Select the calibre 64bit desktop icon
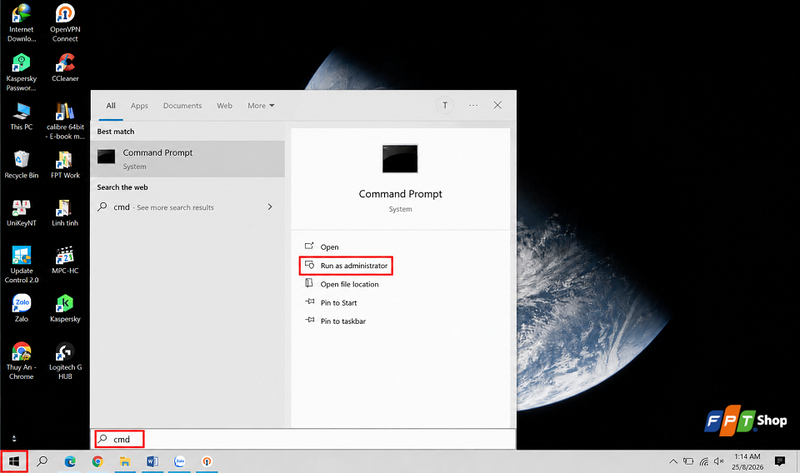Screen dimensions: 800x473 (65, 121)
